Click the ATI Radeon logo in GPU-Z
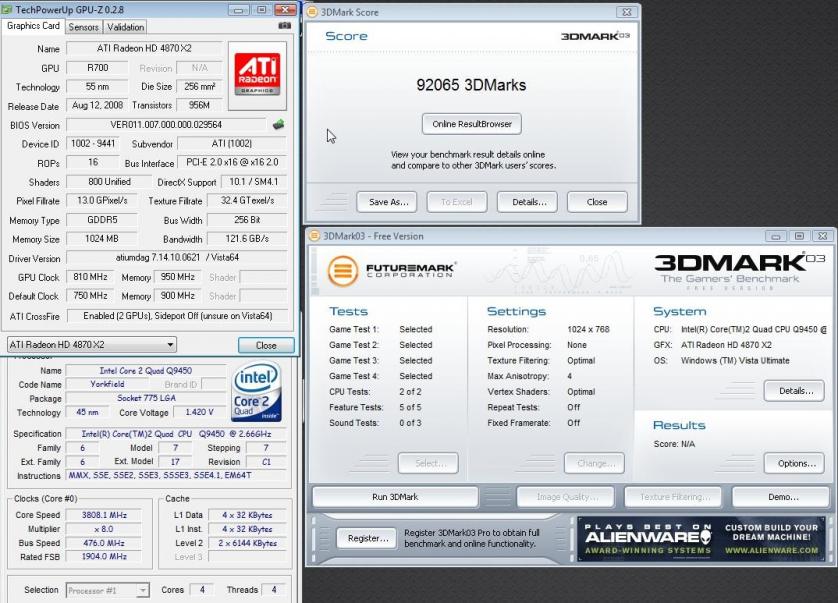The width and height of the screenshot is (838, 603). click(x=257, y=75)
